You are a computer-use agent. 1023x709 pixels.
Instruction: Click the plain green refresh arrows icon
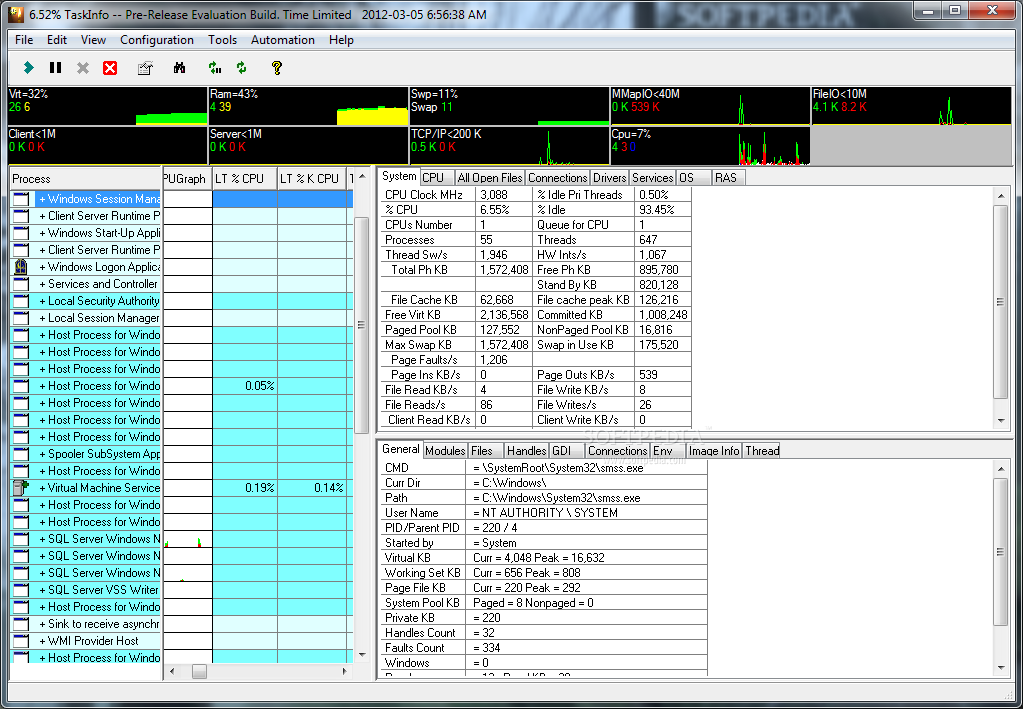[x=242, y=68]
